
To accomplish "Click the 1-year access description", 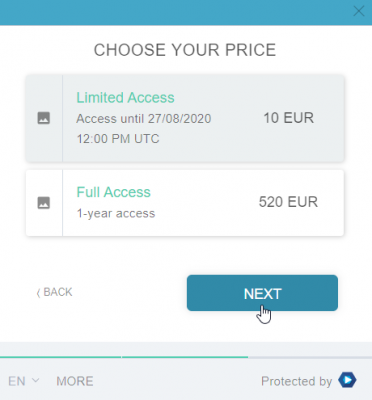I will tap(116, 213).
